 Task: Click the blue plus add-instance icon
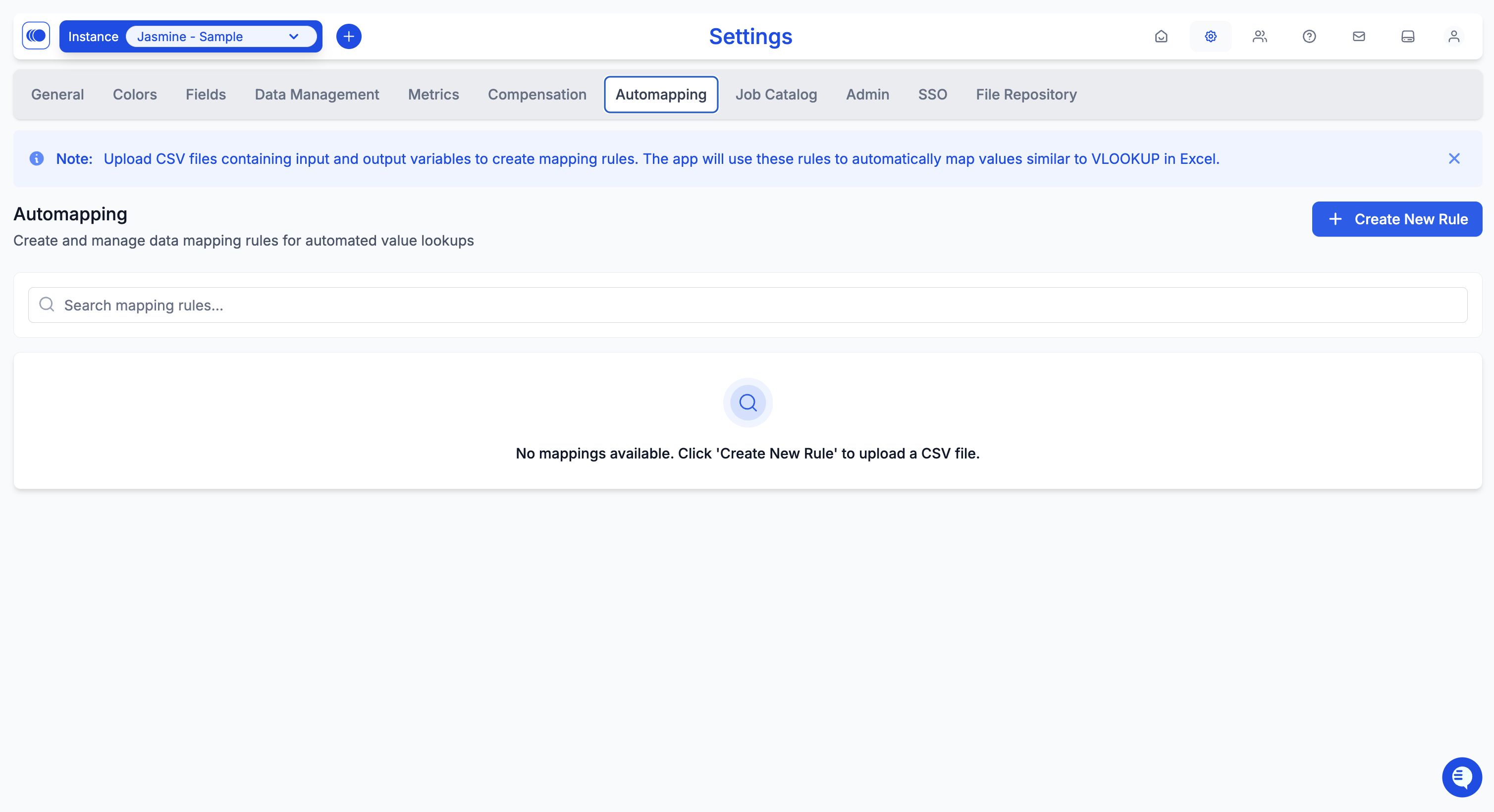[349, 37]
